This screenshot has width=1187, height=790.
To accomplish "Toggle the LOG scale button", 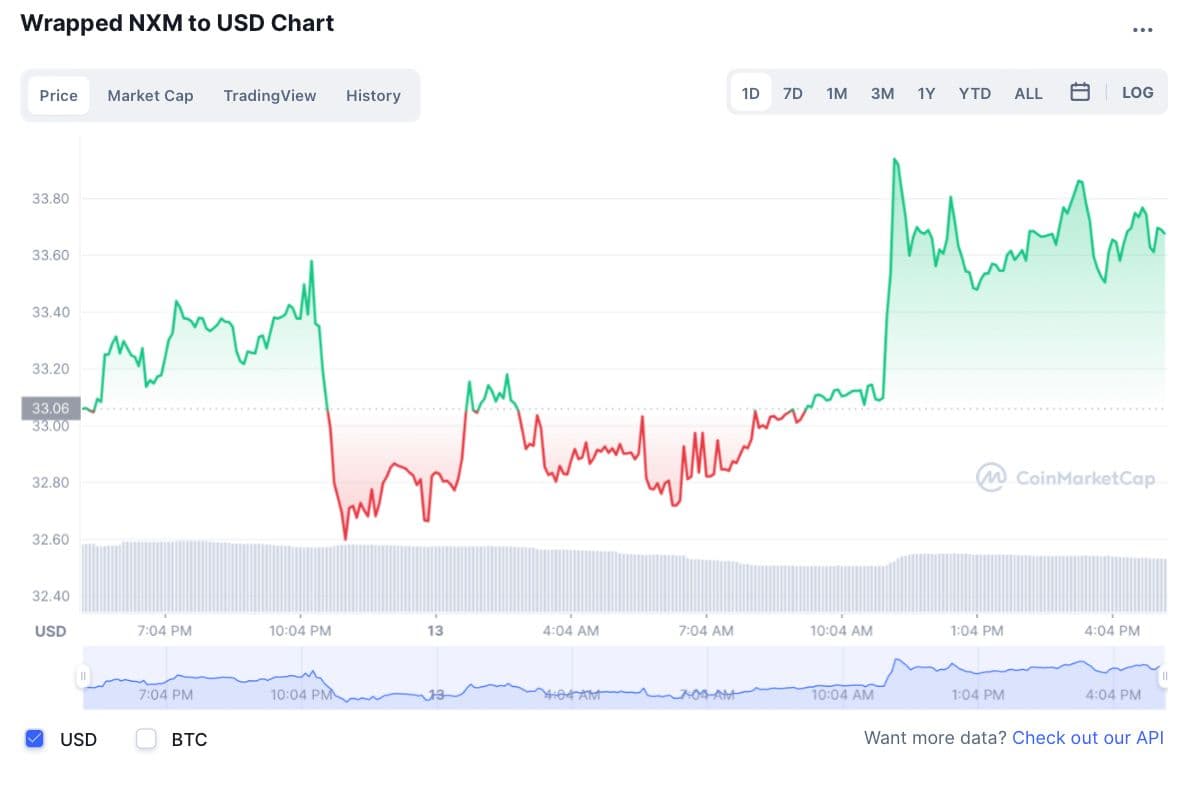I will pyautogui.click(x=1137, y=93).
